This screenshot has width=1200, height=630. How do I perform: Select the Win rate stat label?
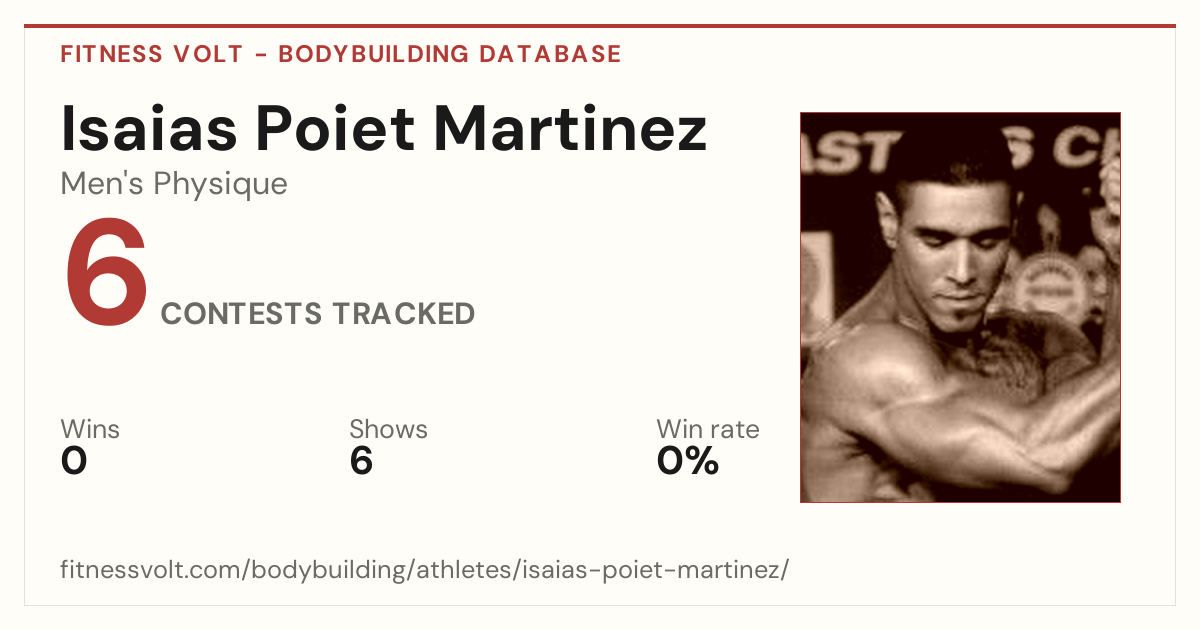click(x=708, y=430)
